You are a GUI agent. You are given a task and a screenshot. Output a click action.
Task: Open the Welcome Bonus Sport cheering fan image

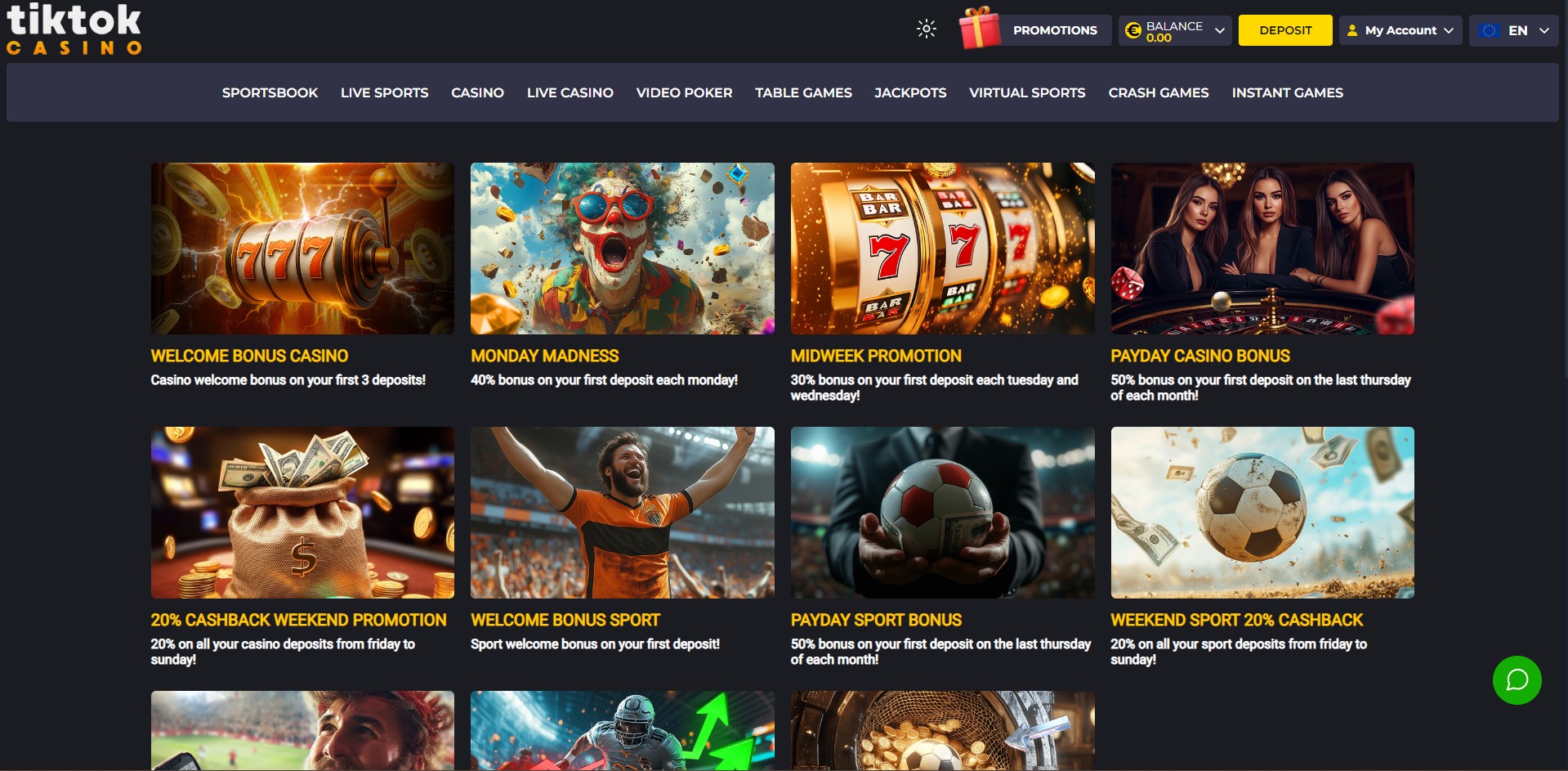tap(623, 512)
